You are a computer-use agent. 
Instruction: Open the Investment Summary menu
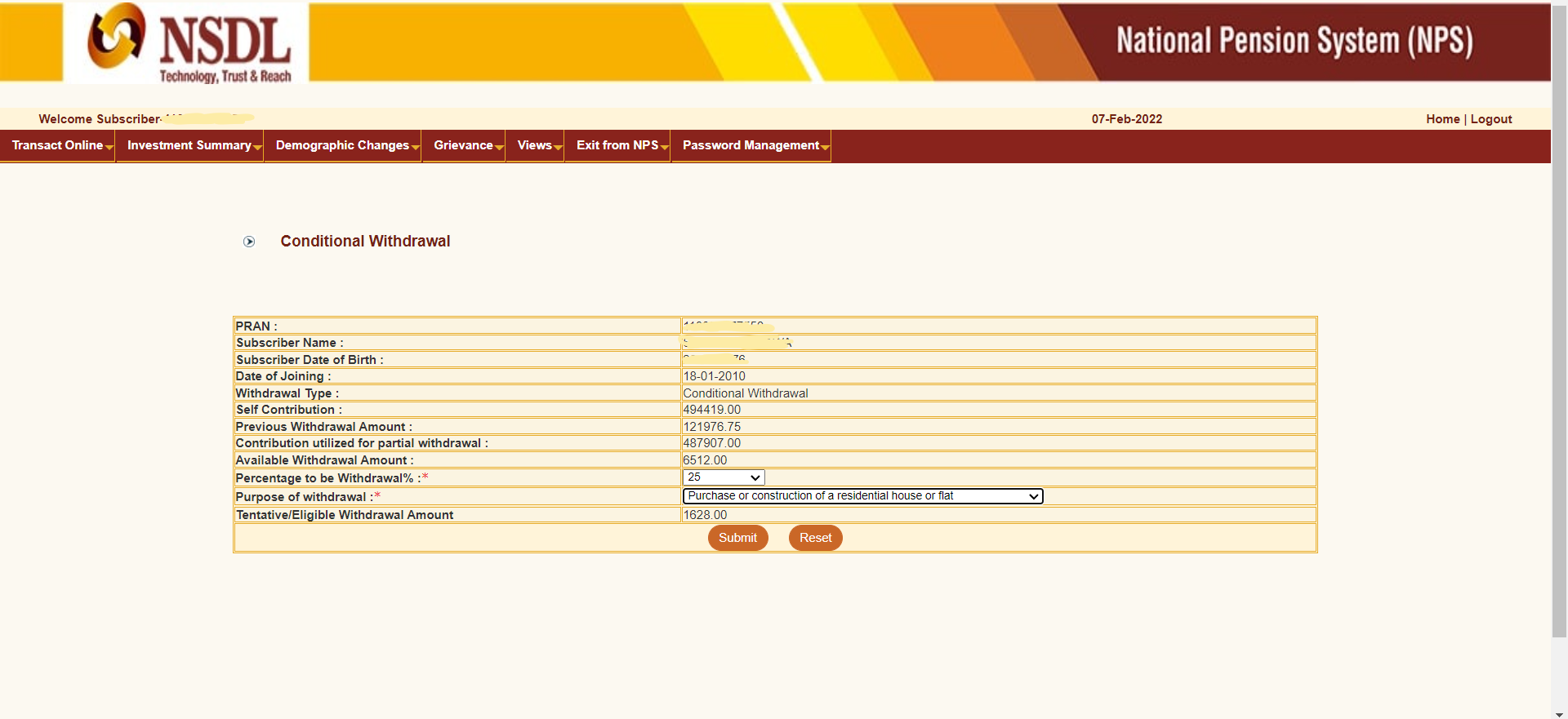pos(189,146)
